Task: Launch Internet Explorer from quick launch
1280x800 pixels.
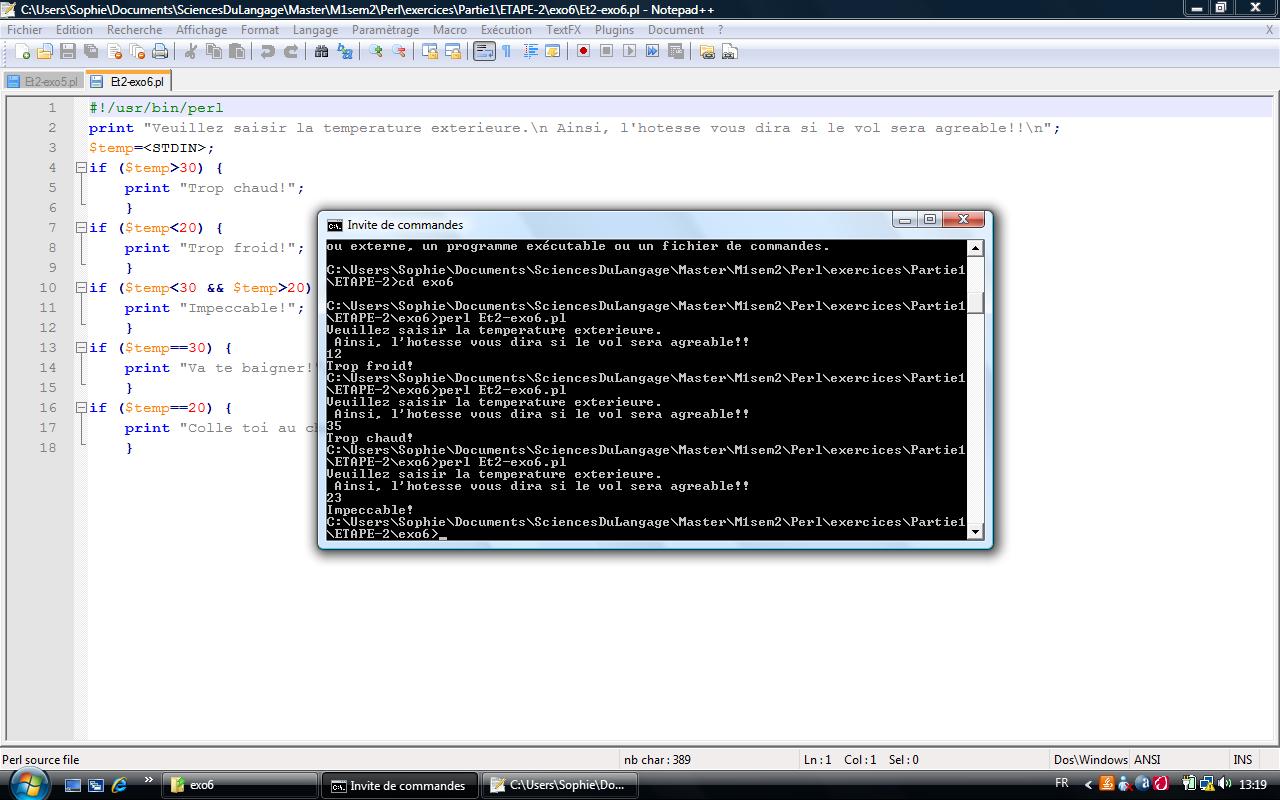Action: click(x=119, y=785)
